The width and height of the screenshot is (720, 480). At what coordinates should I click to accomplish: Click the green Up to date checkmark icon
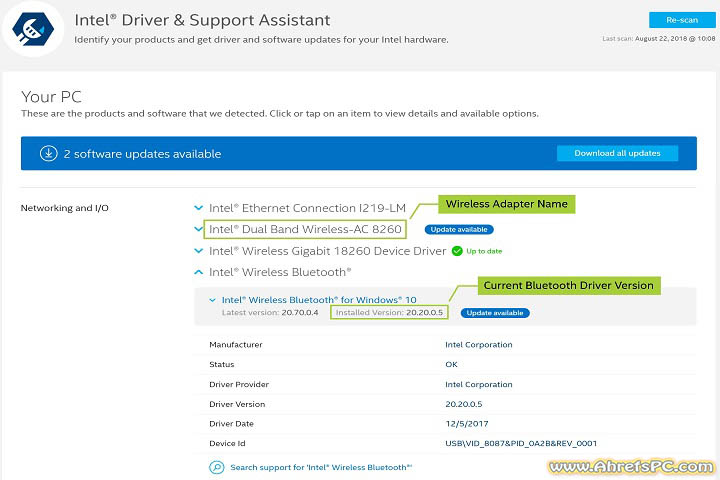[457, 251]
